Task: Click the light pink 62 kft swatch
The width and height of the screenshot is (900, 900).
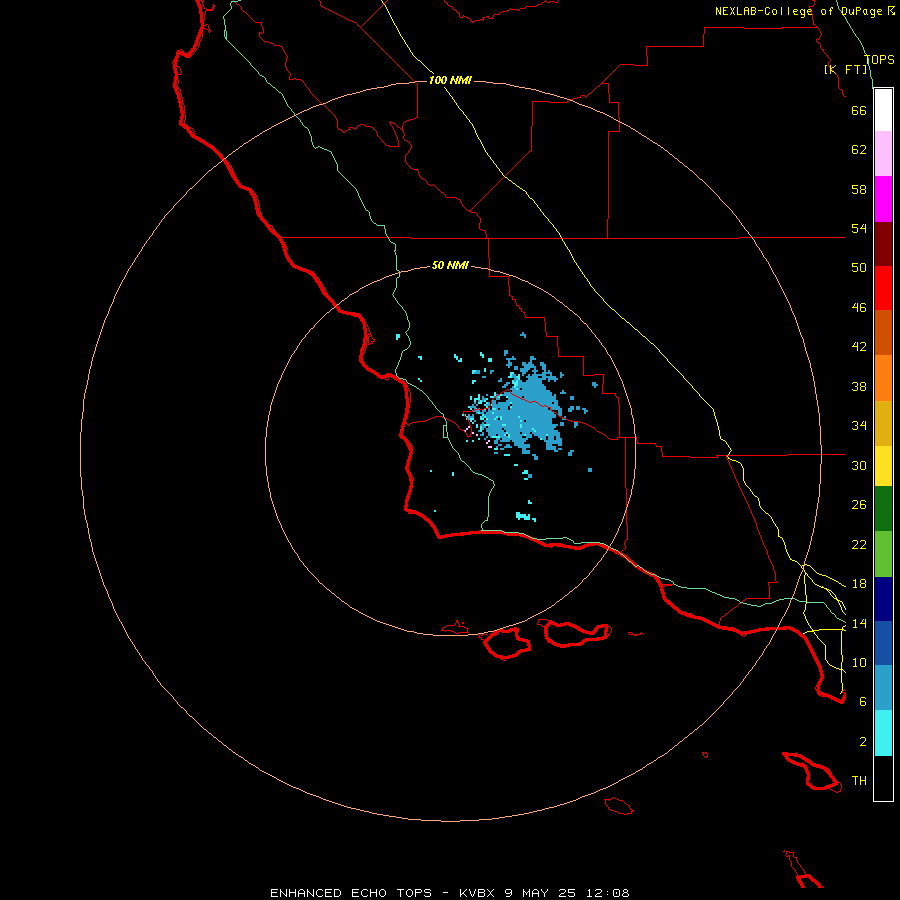Action: tap(883, 154)
